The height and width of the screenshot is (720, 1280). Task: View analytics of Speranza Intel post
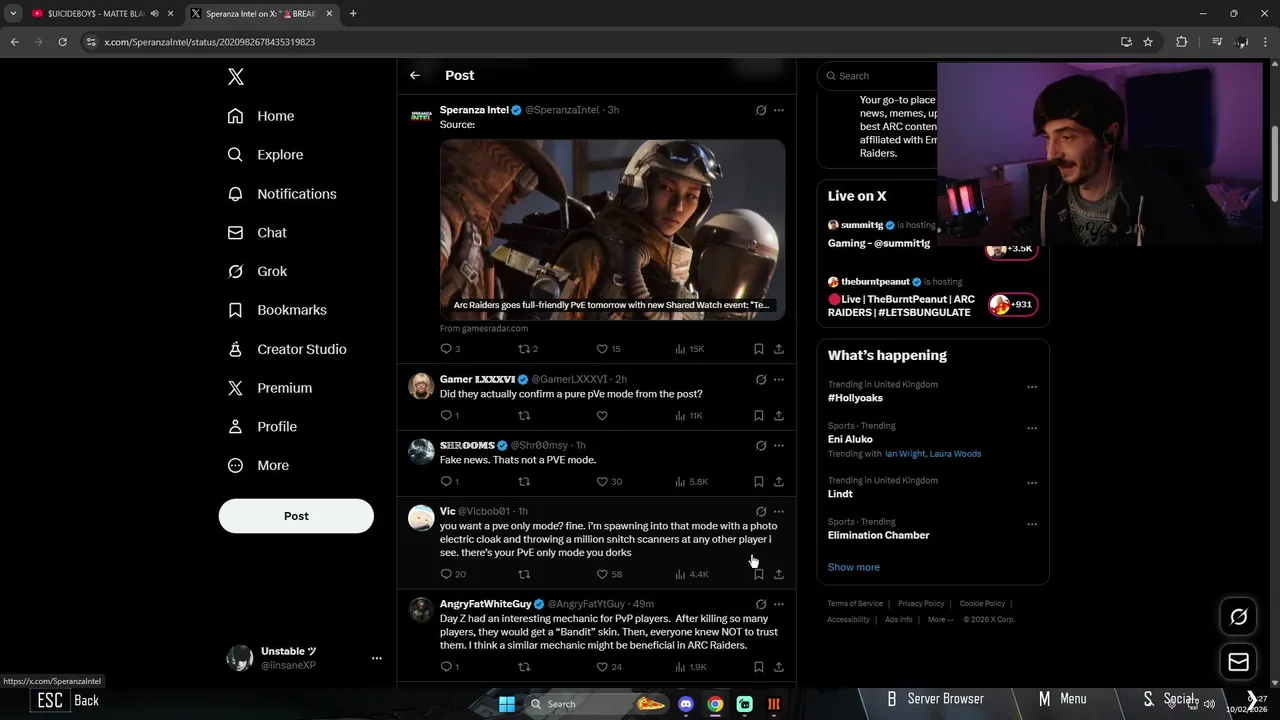tap(689, 349)
